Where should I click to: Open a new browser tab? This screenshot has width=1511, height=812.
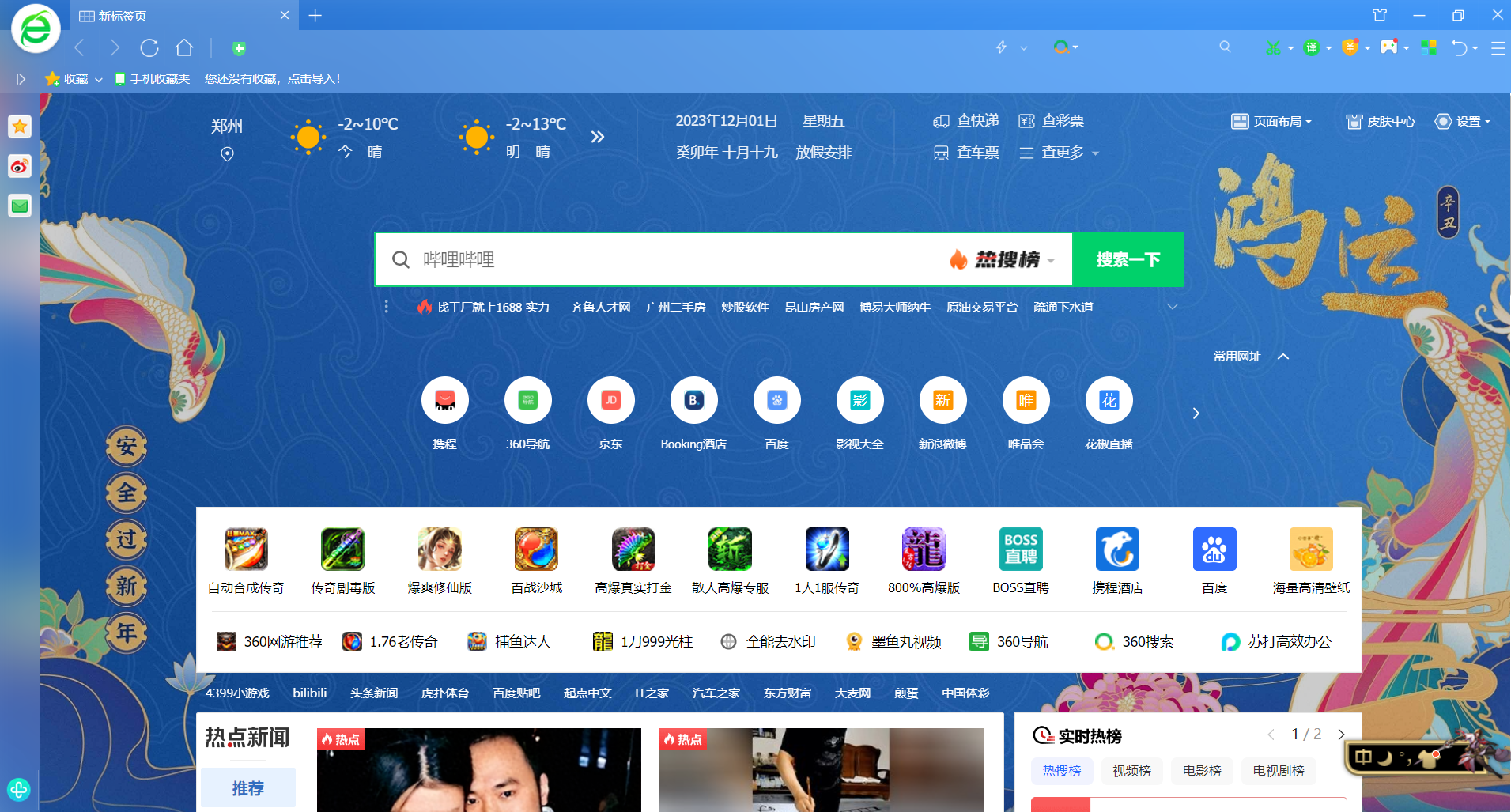click(x=315, y=15)
